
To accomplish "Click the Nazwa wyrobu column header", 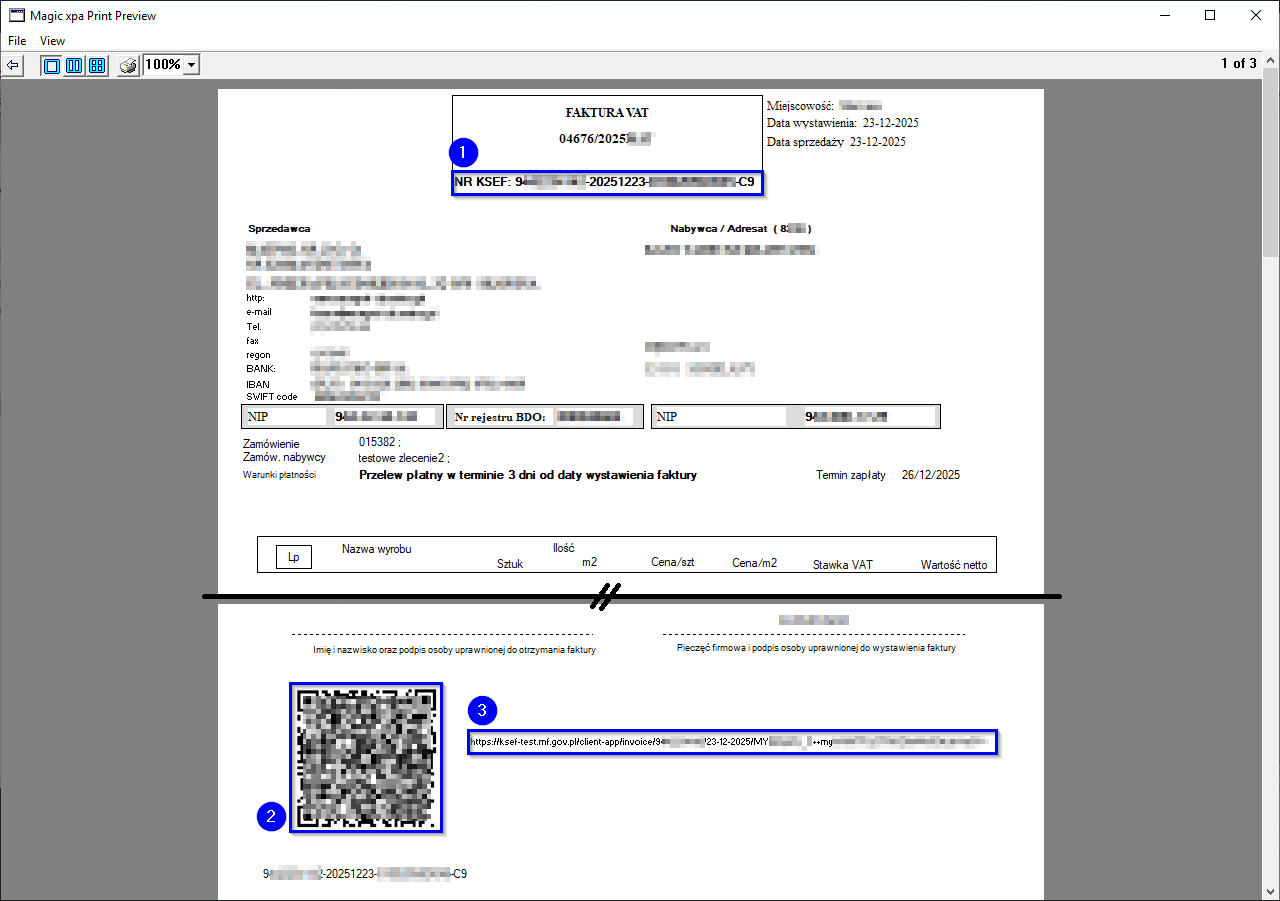I will [377, 549].
